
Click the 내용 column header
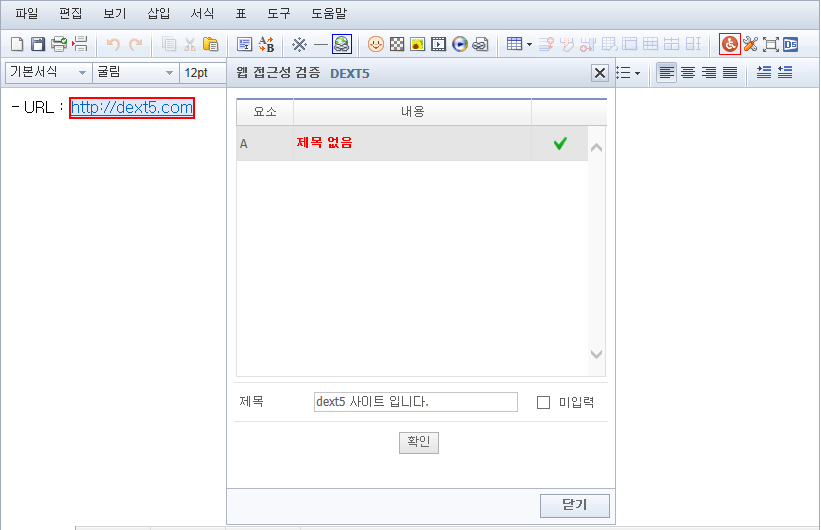click(413, 112)
